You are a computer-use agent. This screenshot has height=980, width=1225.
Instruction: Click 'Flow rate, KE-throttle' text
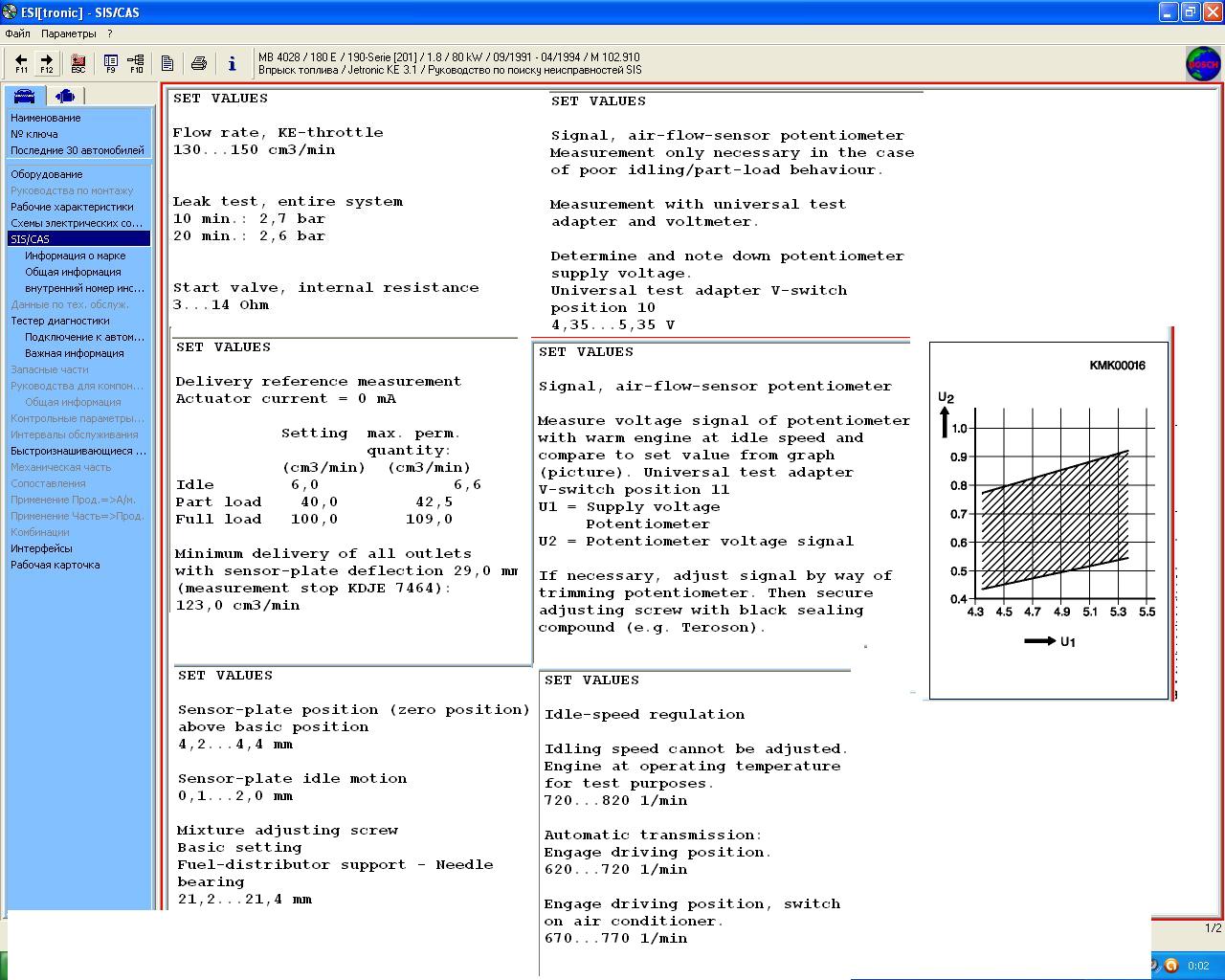pyautogui.click(x=278, y=133)
